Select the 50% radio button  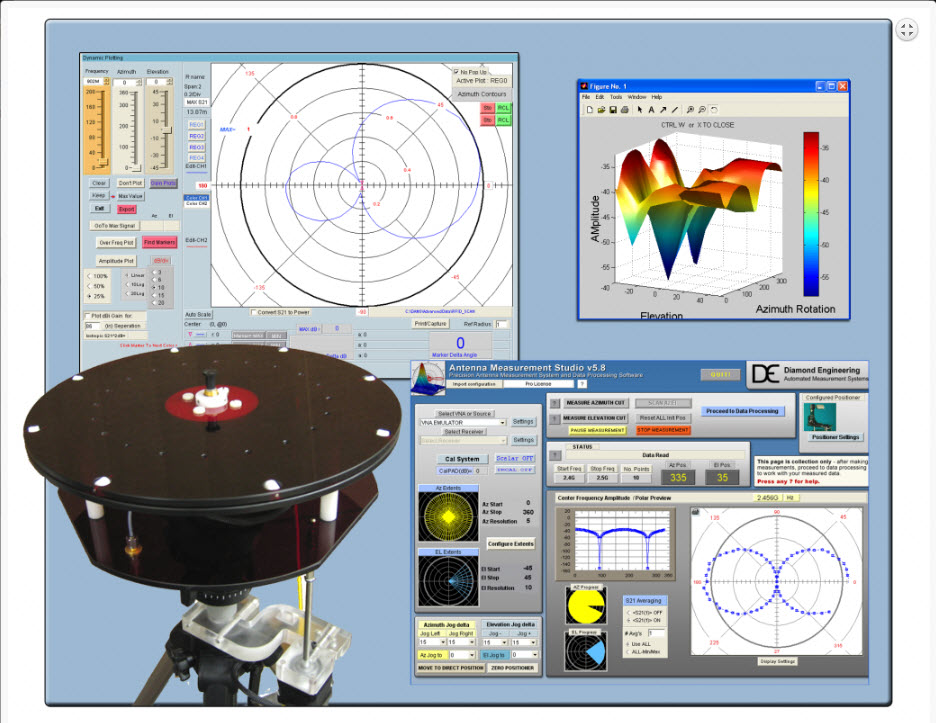90,287
